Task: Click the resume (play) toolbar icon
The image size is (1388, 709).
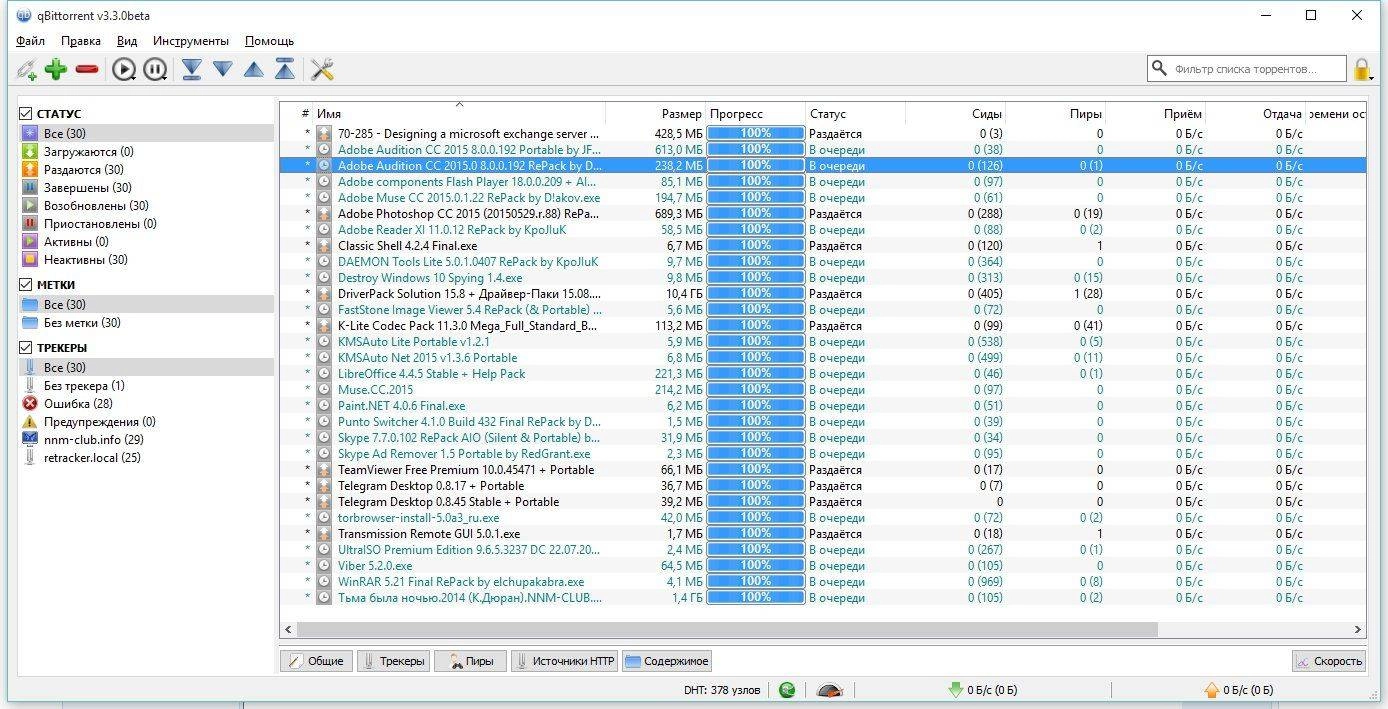Action: 124,69
